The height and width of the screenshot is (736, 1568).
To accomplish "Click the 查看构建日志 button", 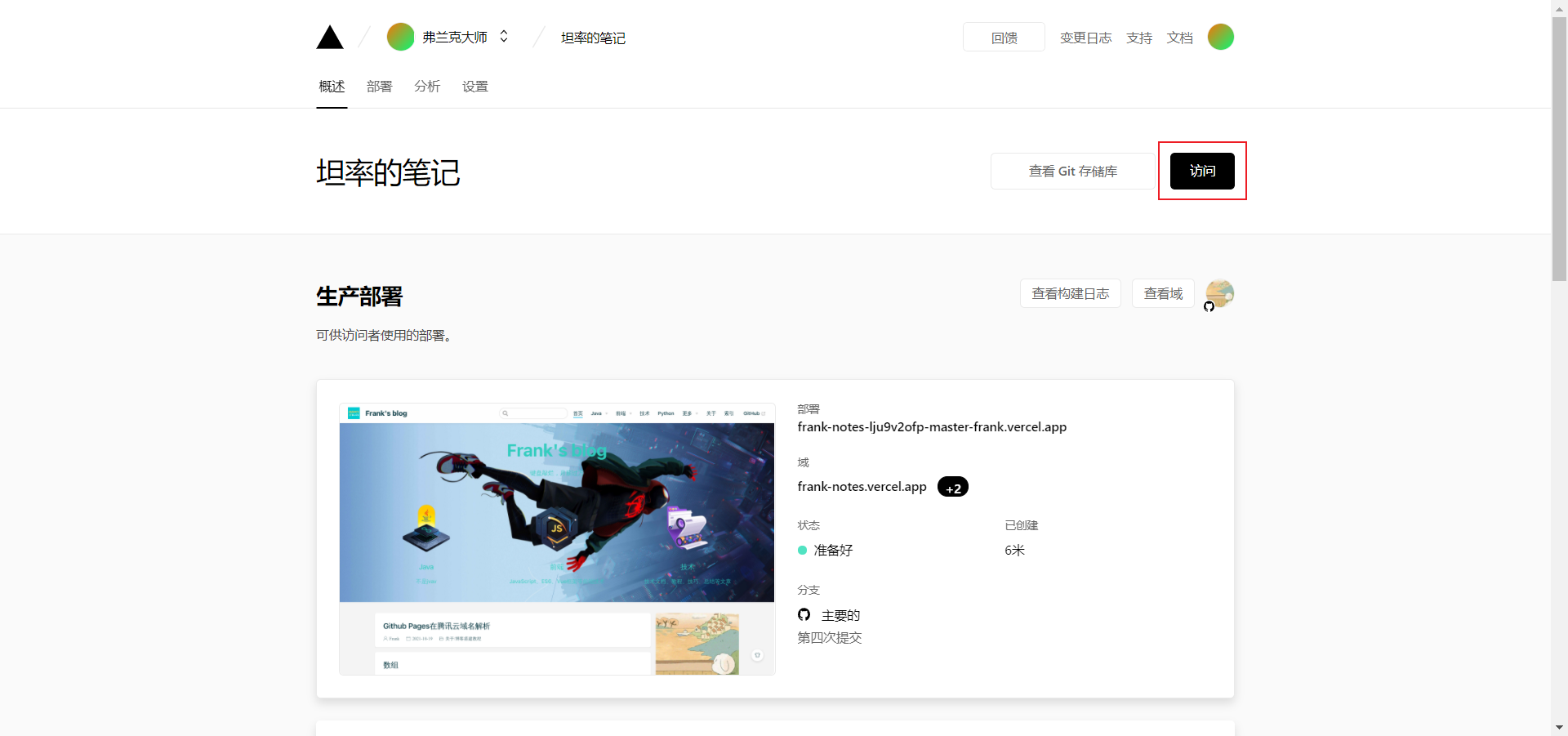I will tap(1070, 293).
